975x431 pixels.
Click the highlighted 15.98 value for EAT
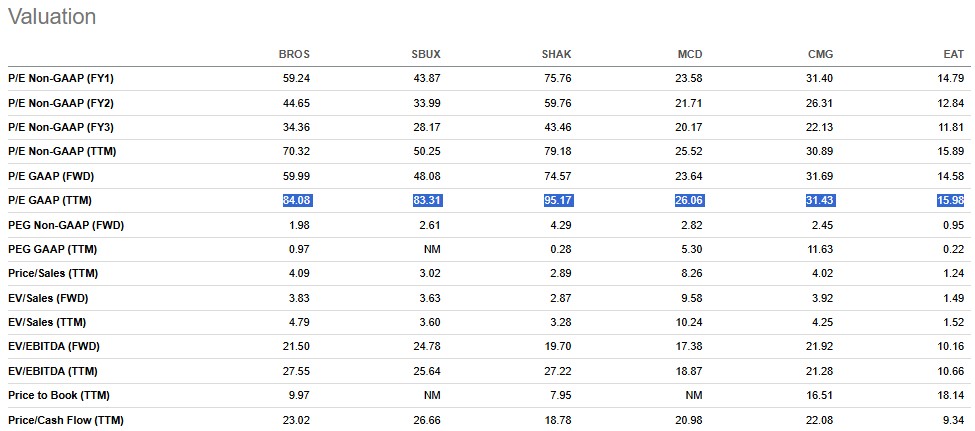coord(950,200)
